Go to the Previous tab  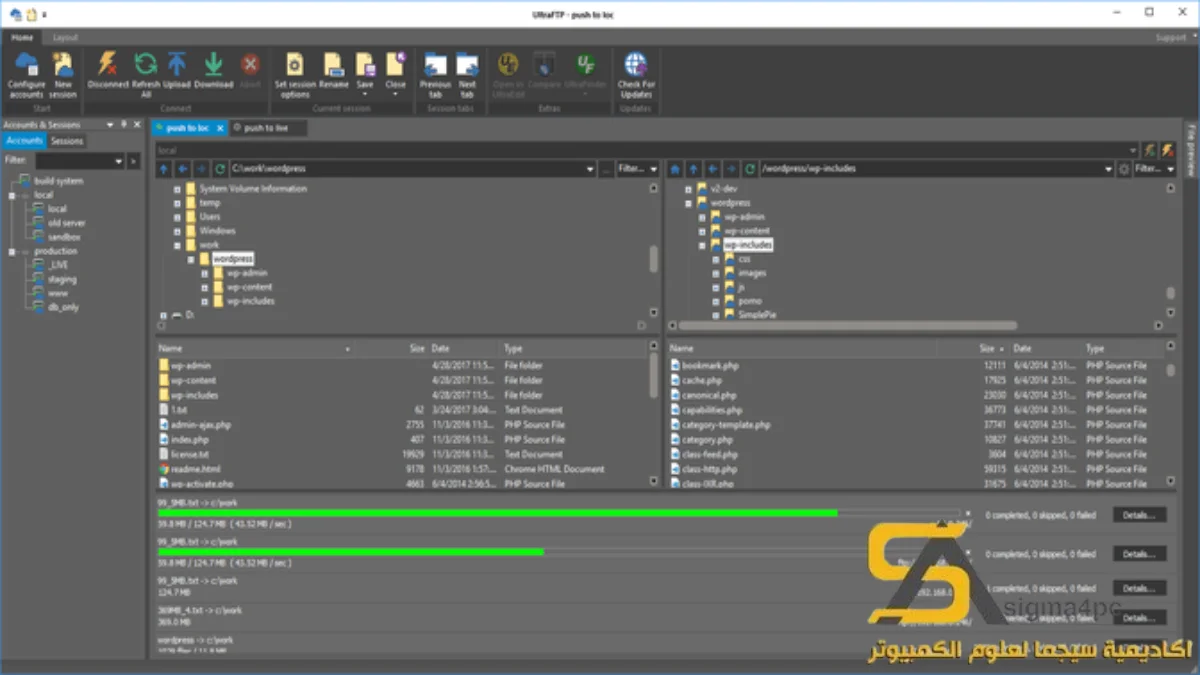click(x=435, y=75)
